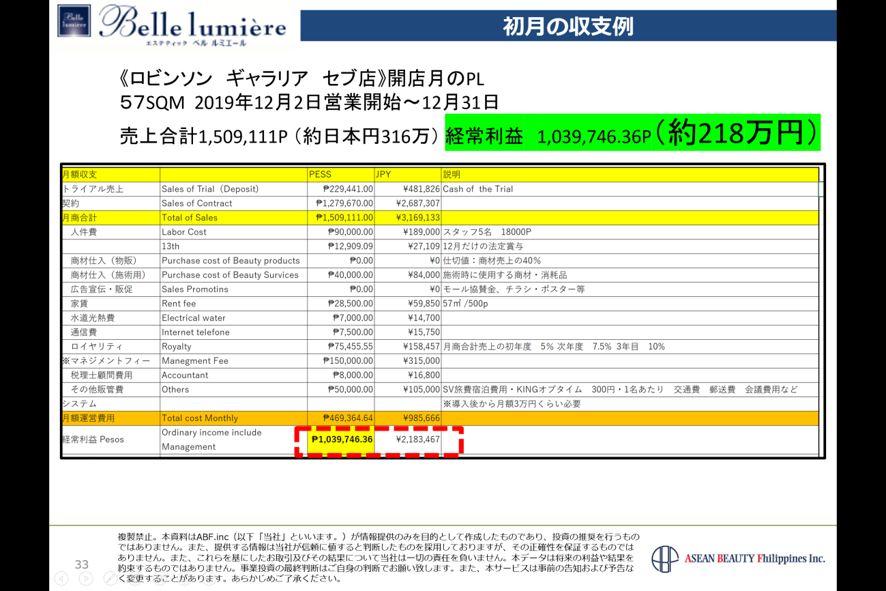The image size is (886, 591).
Task: Select the 売上合計1,509,111P summary text
Action: point(280,136)
